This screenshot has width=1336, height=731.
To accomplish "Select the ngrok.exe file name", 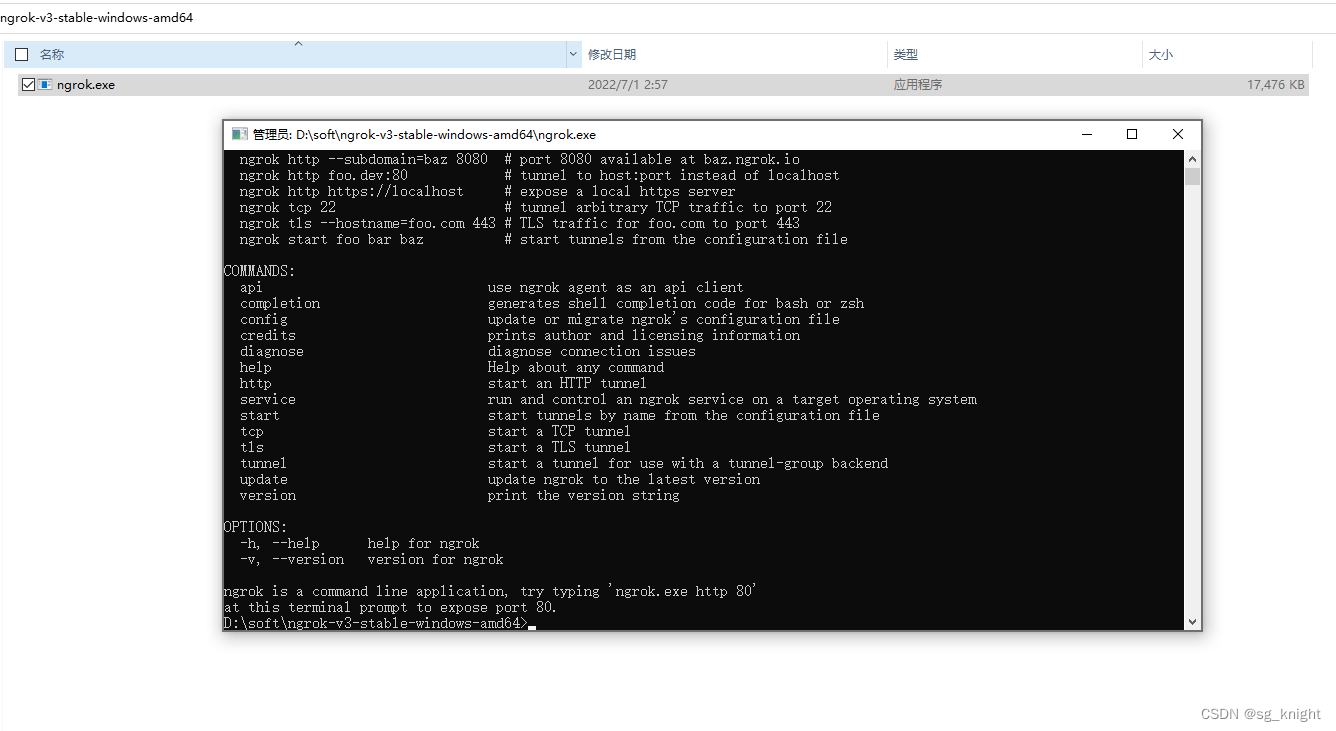I will tap(86, 85).
